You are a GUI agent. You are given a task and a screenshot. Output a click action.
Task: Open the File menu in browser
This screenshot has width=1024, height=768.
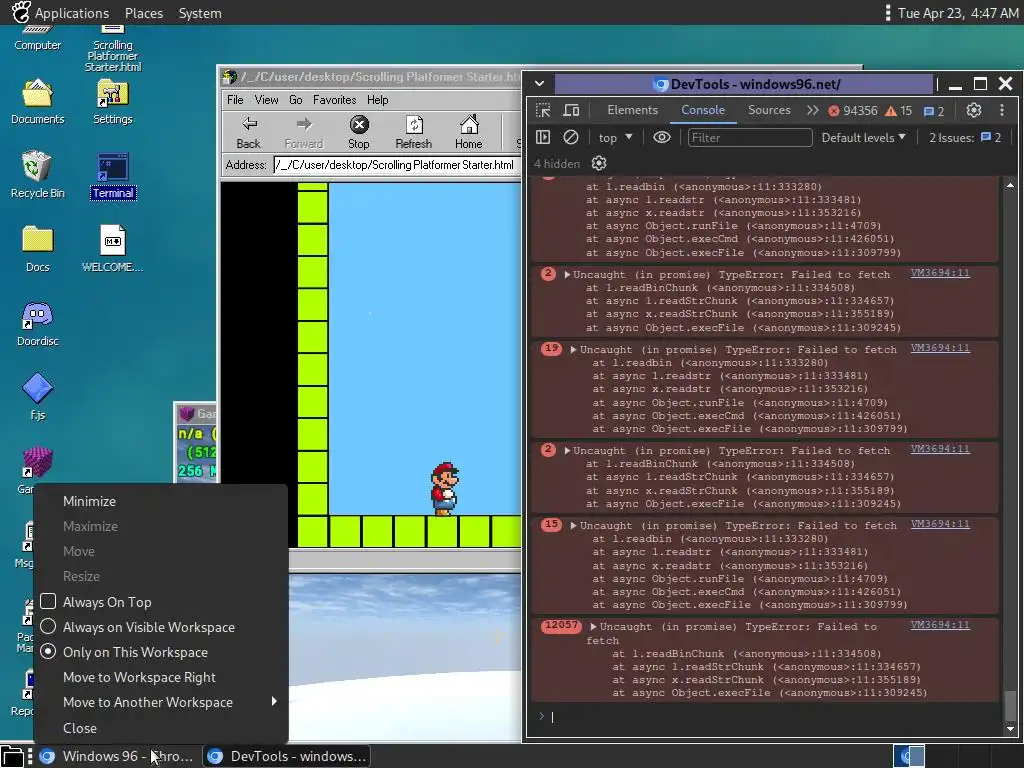pos(235,100)
